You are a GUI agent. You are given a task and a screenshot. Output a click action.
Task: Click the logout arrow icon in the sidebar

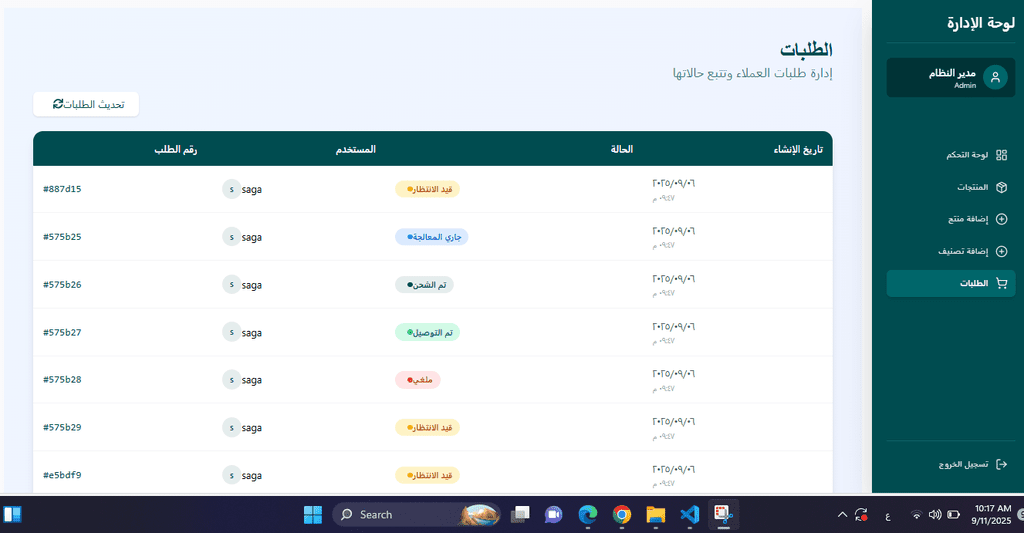(1002, 464)
